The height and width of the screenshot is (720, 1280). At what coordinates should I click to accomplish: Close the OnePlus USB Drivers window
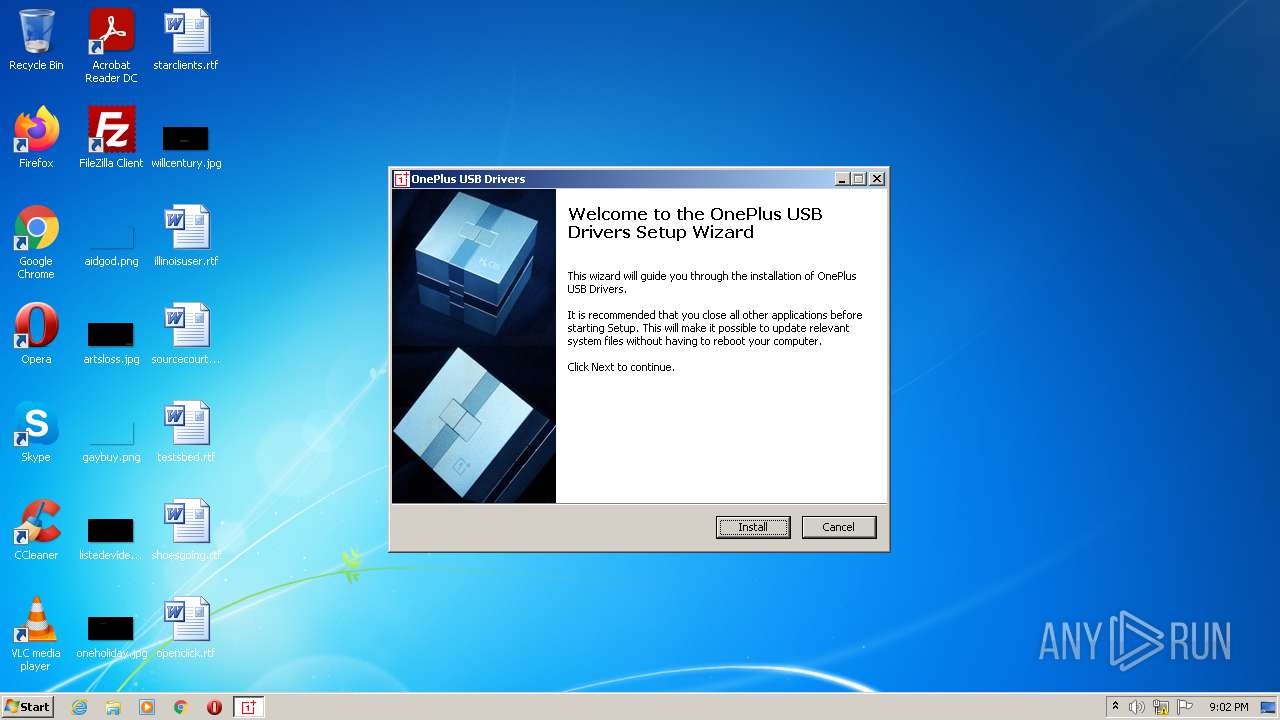877,179
